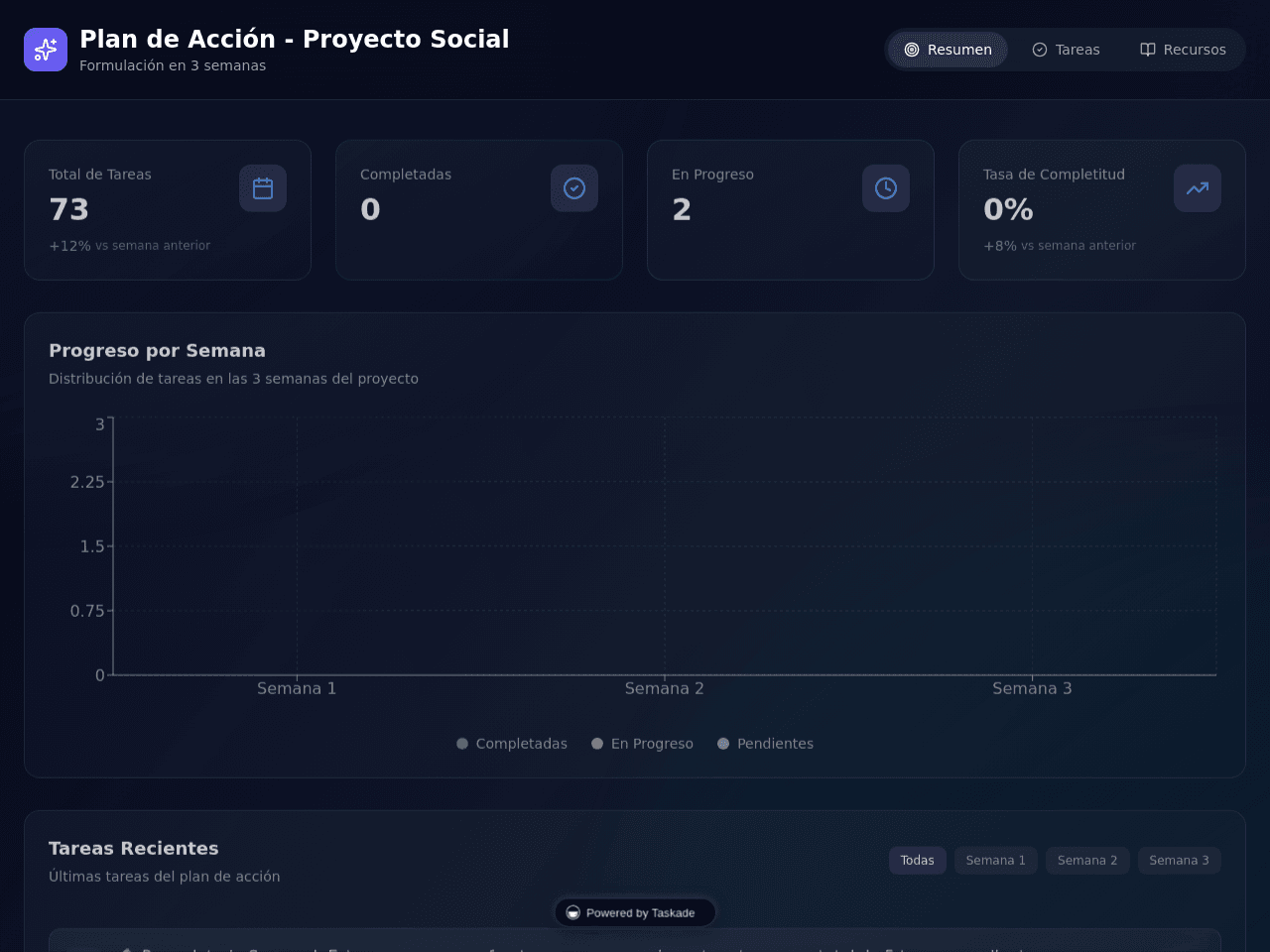Open the Powered by Taskade badge

pos(635,913)
